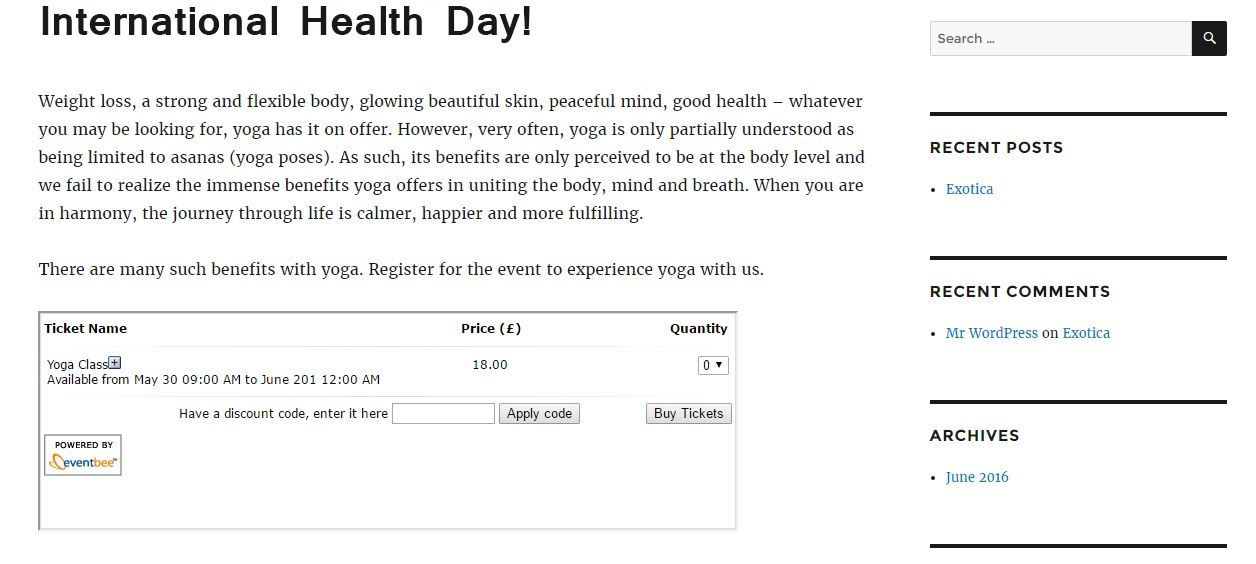Open Exotica link in Recent Comments
The image size is (1256, 564).
pyautogui.click(x=1086, y=333)
